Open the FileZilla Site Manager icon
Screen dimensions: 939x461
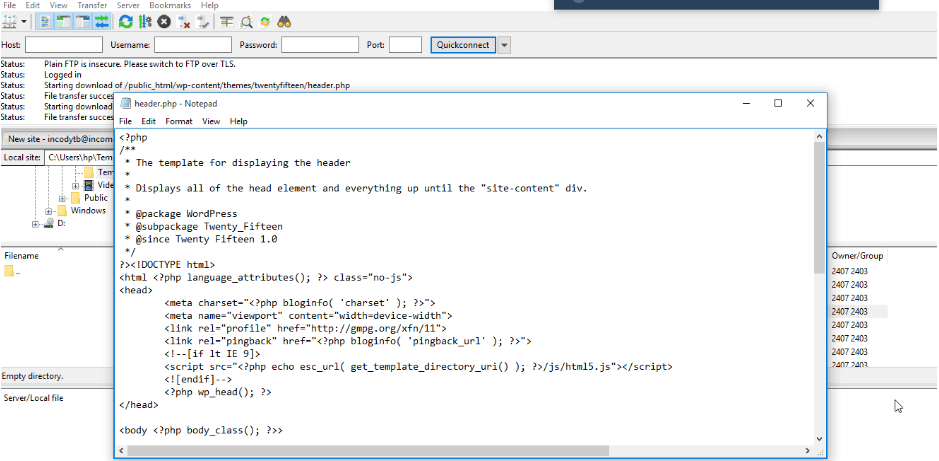pyautogui.click(x=10, y=22)
